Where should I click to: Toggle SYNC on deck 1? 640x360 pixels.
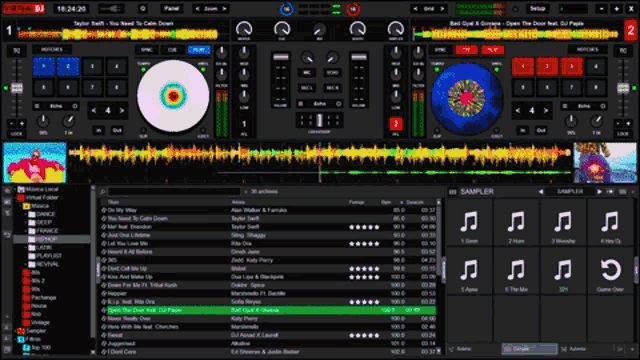pyautogui.click(x=147, y=50)
